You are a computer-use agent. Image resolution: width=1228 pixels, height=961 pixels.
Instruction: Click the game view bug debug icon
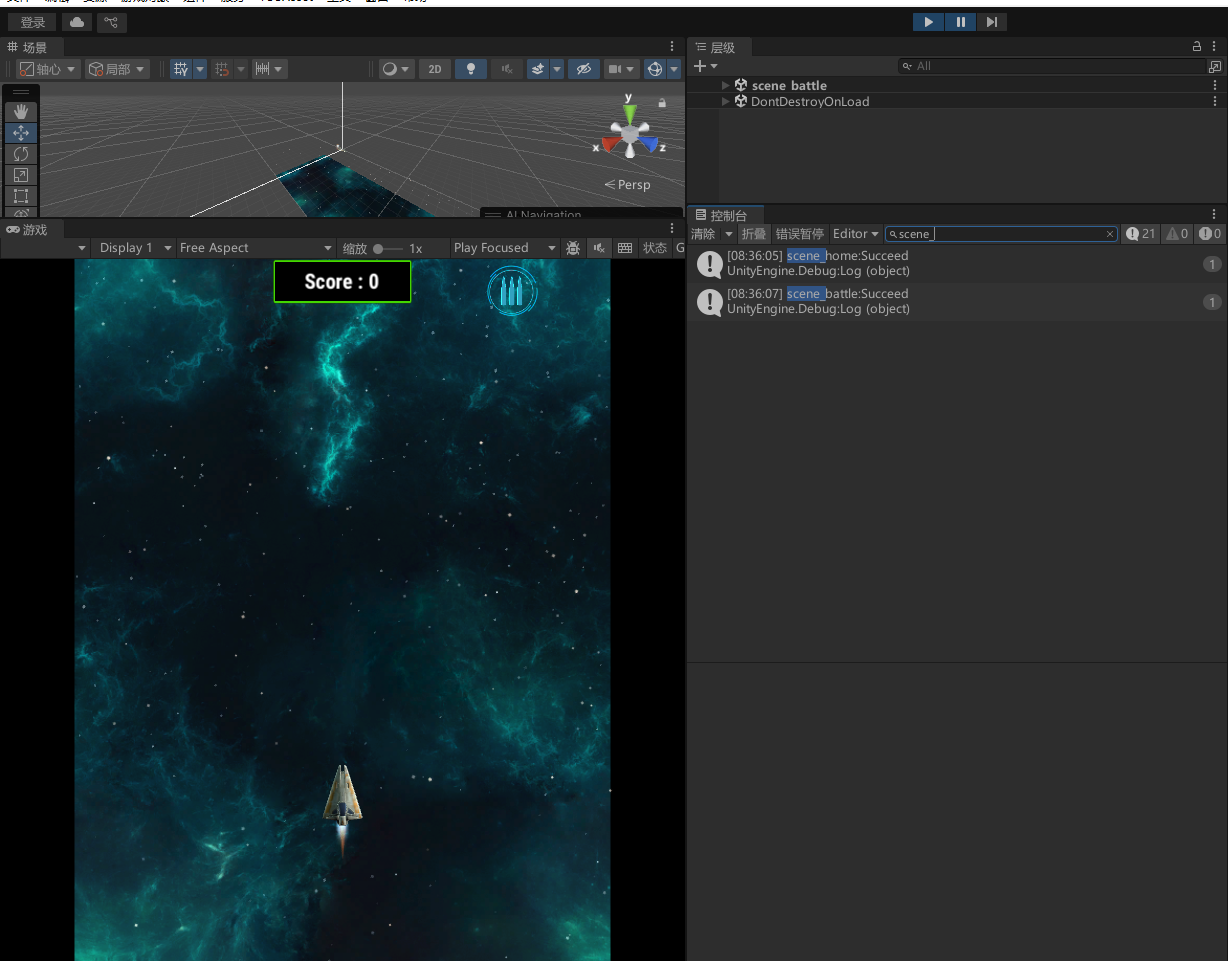[573, 248]
